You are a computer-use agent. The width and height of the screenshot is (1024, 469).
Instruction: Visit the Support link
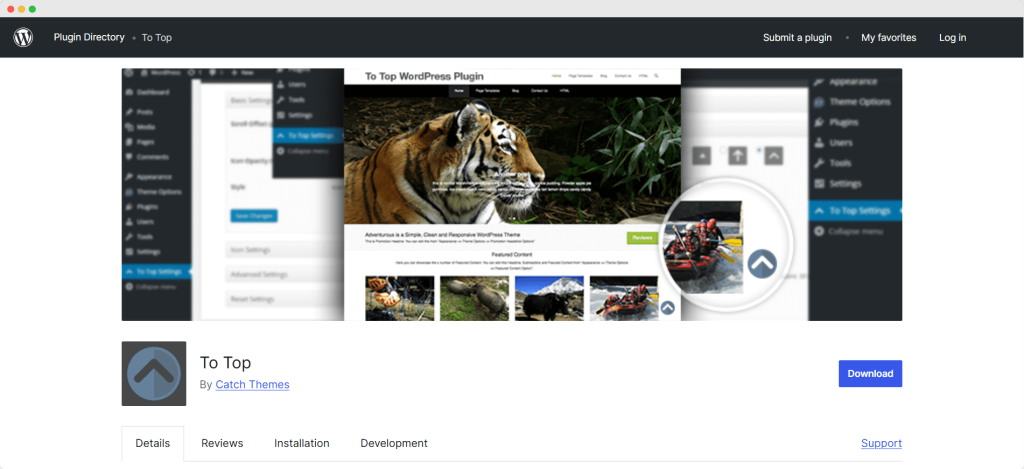[x=881, y=444]
